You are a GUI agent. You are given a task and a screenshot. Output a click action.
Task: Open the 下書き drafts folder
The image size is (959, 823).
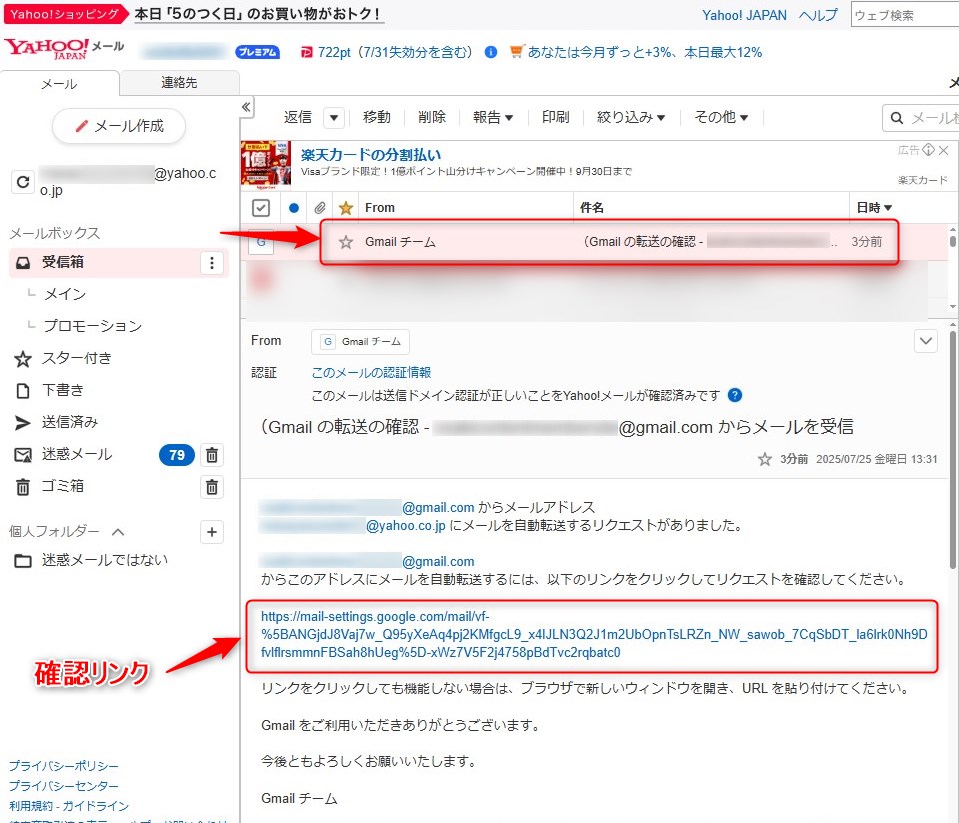[62, 390]
